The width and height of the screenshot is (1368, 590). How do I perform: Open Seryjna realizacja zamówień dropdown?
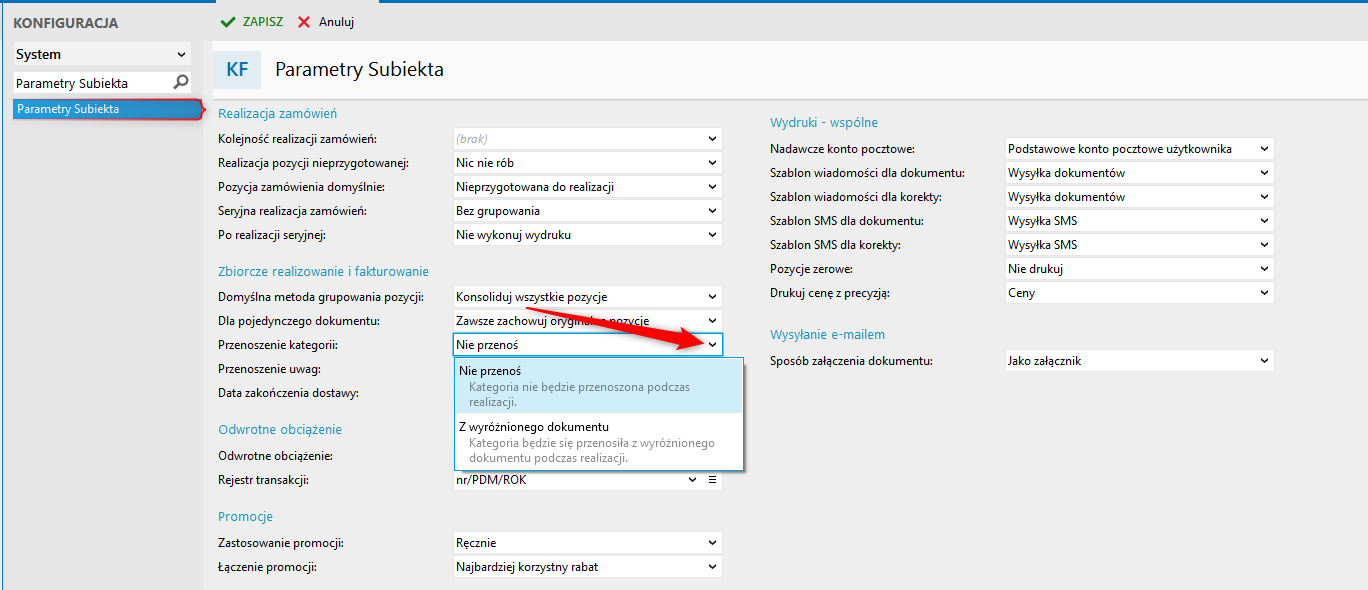(712, 211)
